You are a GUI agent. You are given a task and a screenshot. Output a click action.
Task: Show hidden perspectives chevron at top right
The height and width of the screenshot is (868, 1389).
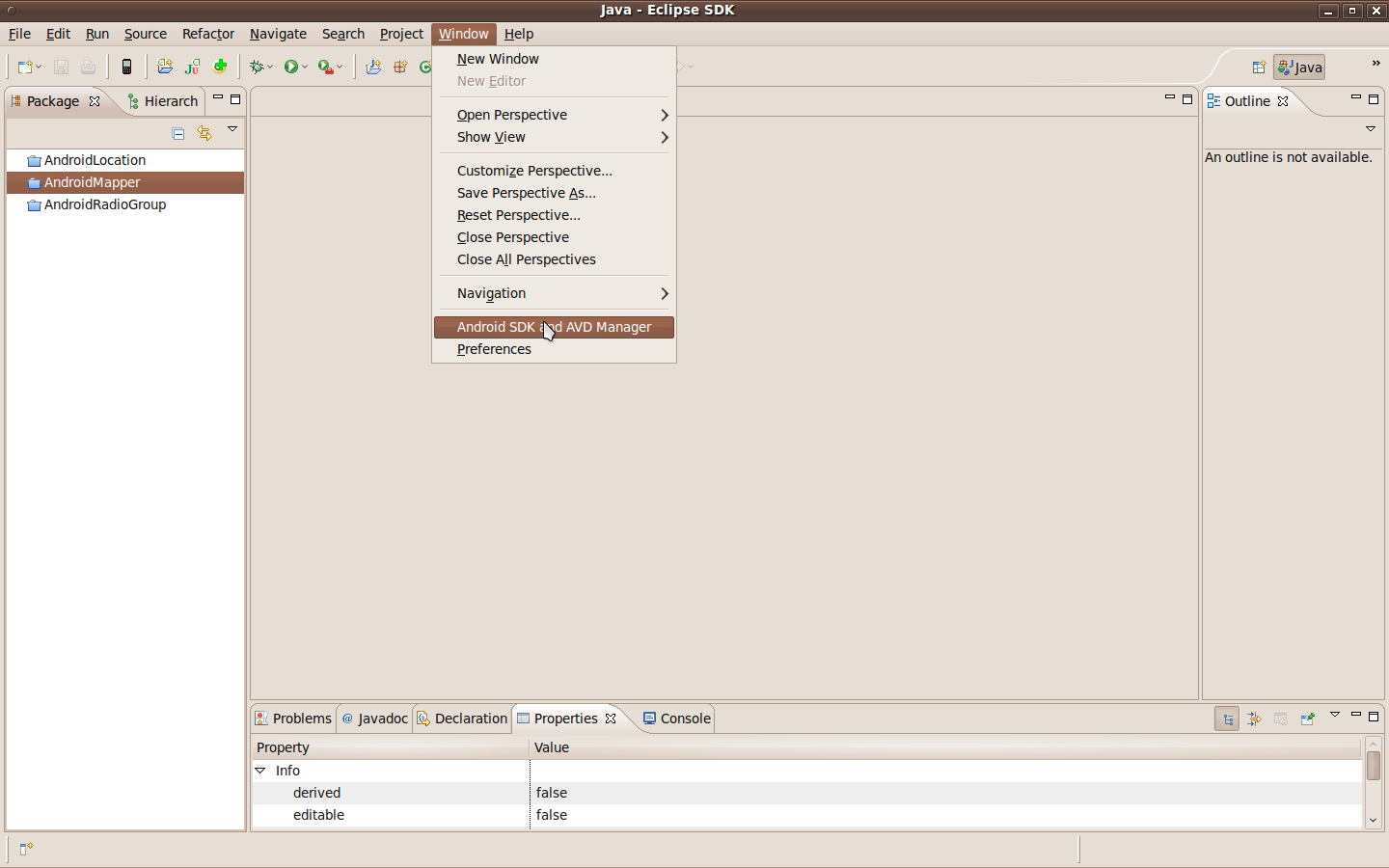1376,64
